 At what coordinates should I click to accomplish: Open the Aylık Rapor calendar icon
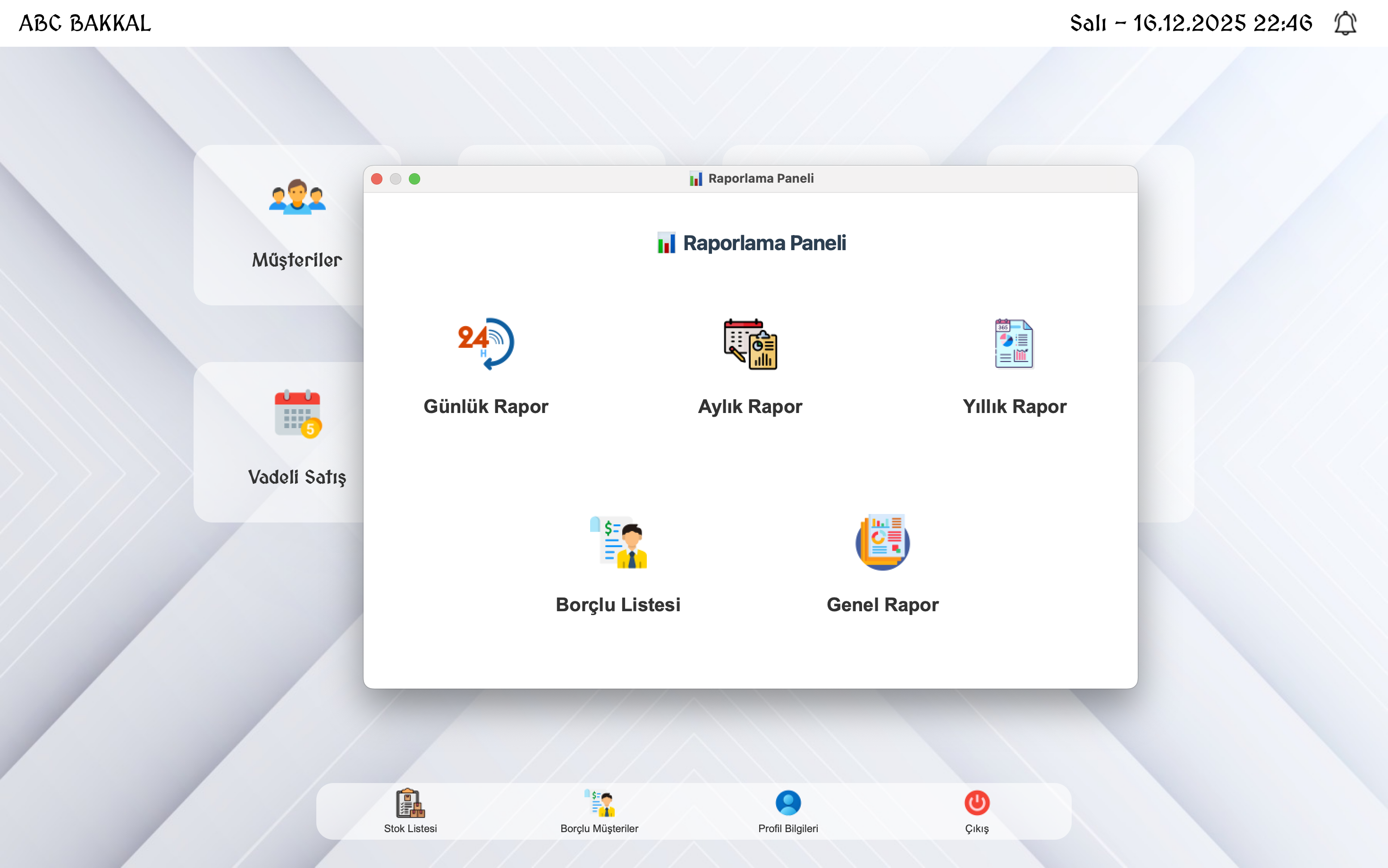[x=750, y=344]
